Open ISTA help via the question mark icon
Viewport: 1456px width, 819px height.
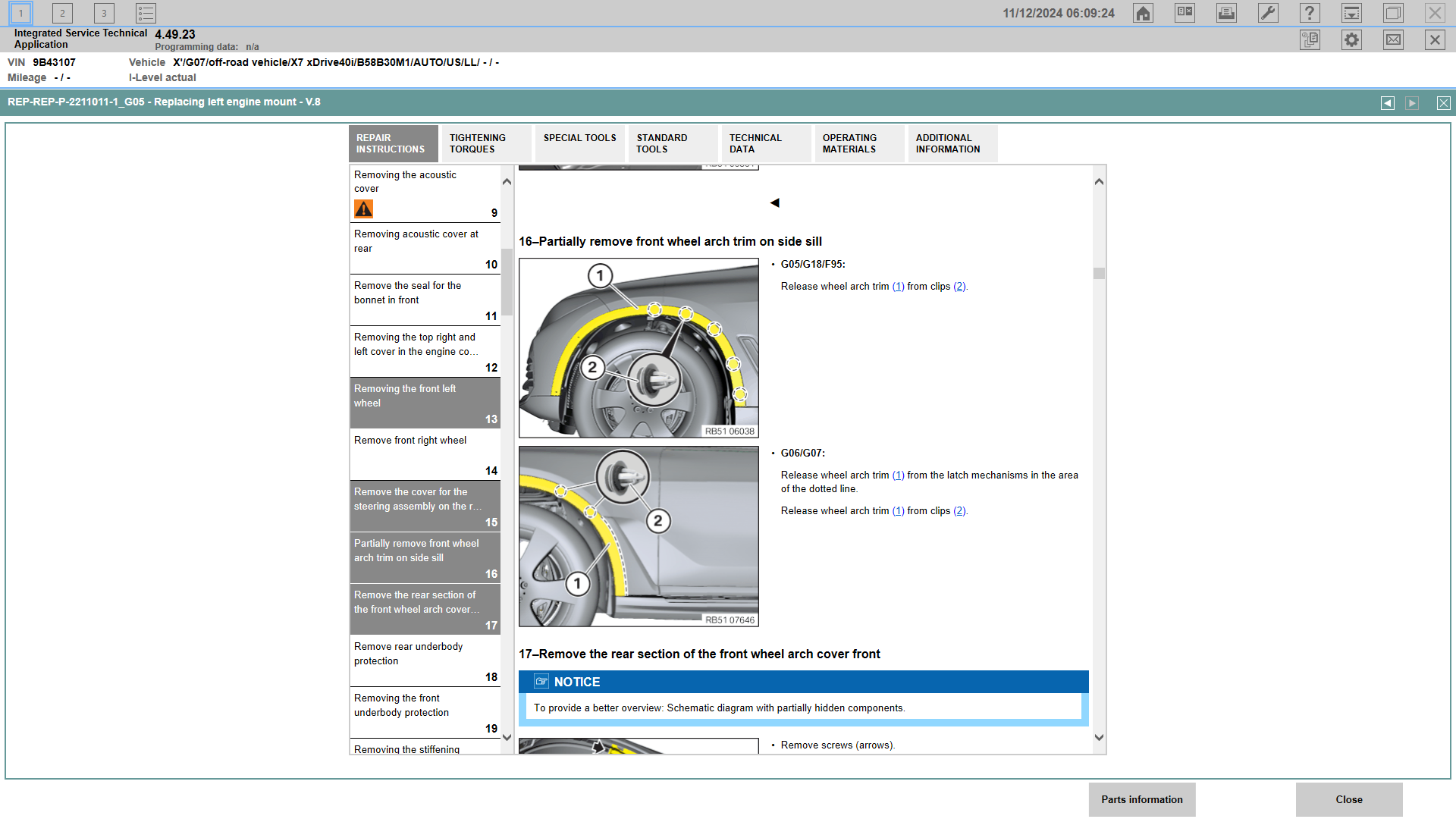click(x=1310, y=13)
